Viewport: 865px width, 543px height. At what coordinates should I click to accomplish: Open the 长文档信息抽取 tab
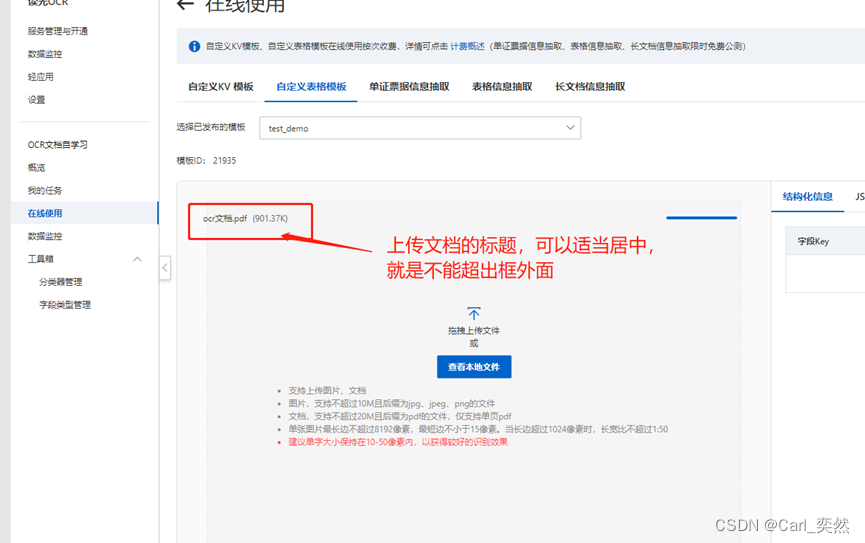590,87
